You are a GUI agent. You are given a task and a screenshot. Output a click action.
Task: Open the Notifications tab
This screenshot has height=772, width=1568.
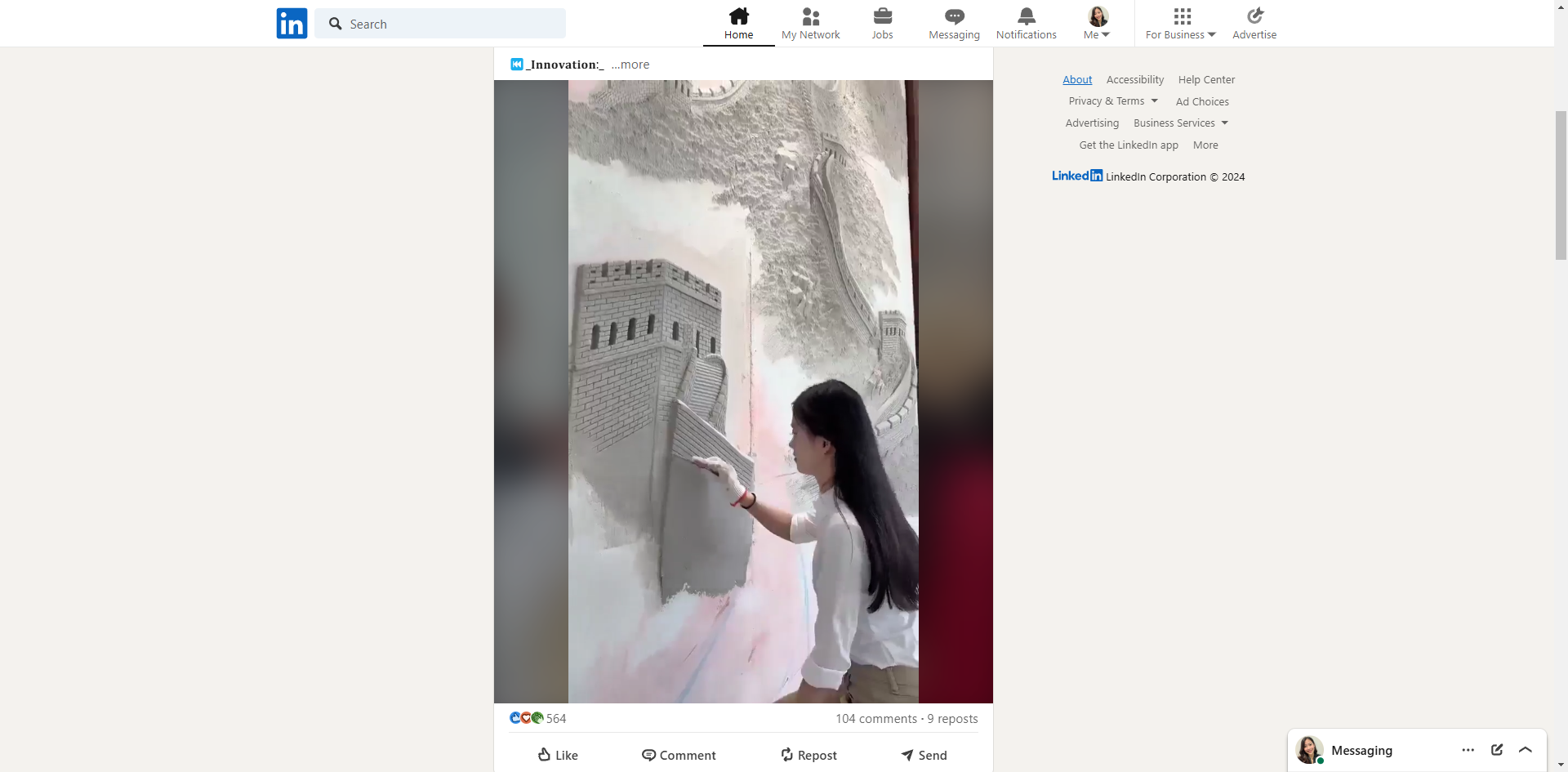point(1026,24)
